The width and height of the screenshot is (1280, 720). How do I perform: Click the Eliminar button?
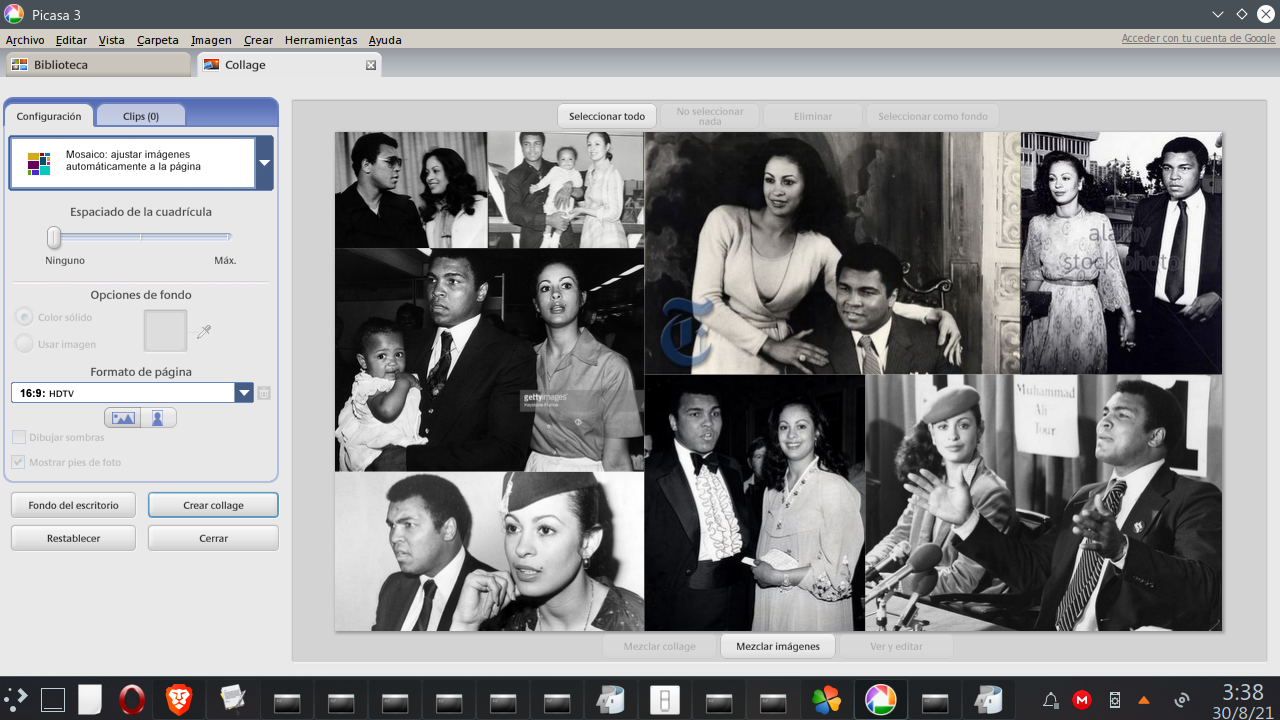(813, 116)
